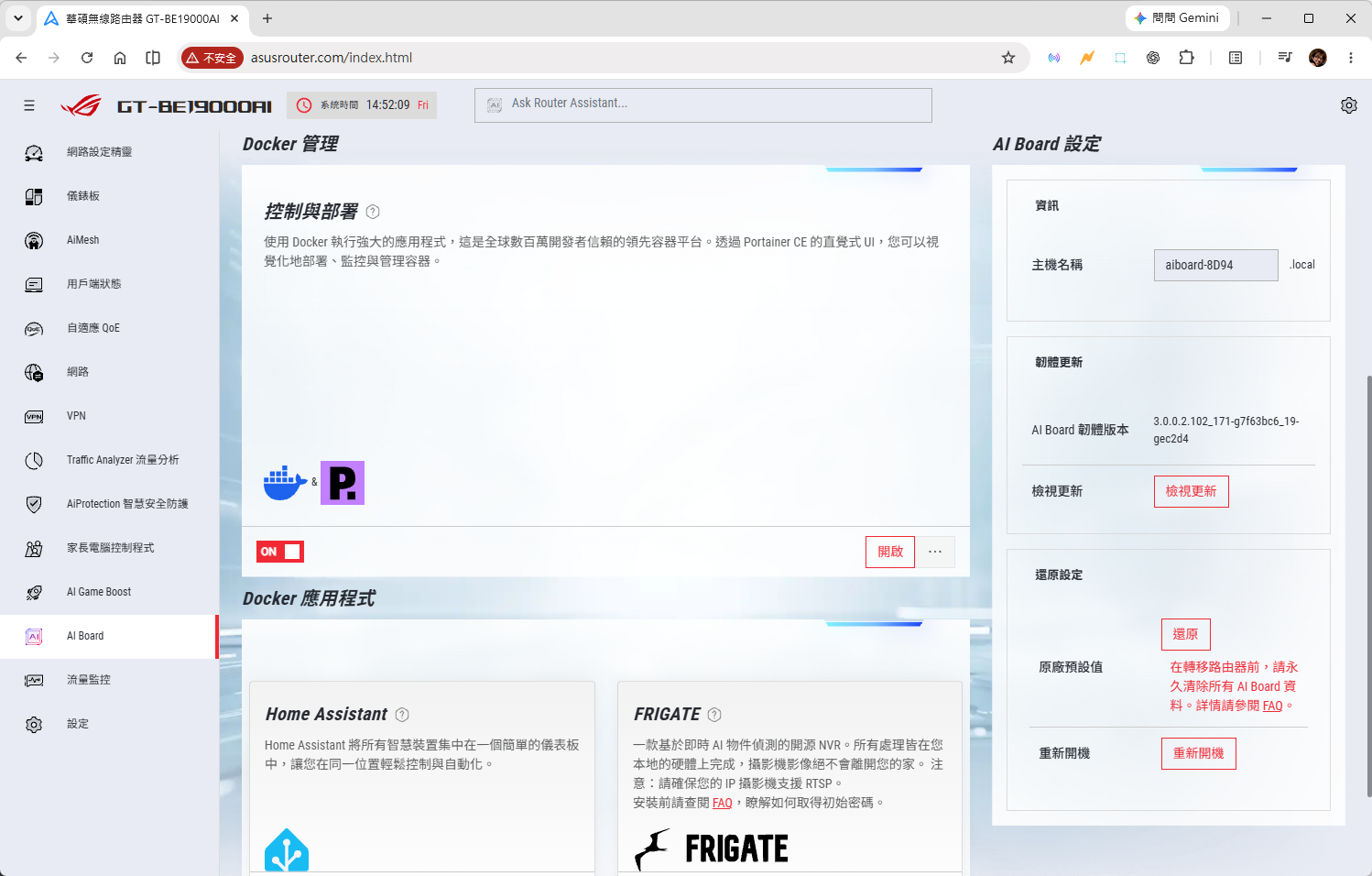Open the FAQ link in the FRIGATE description

tap(723, 803)
